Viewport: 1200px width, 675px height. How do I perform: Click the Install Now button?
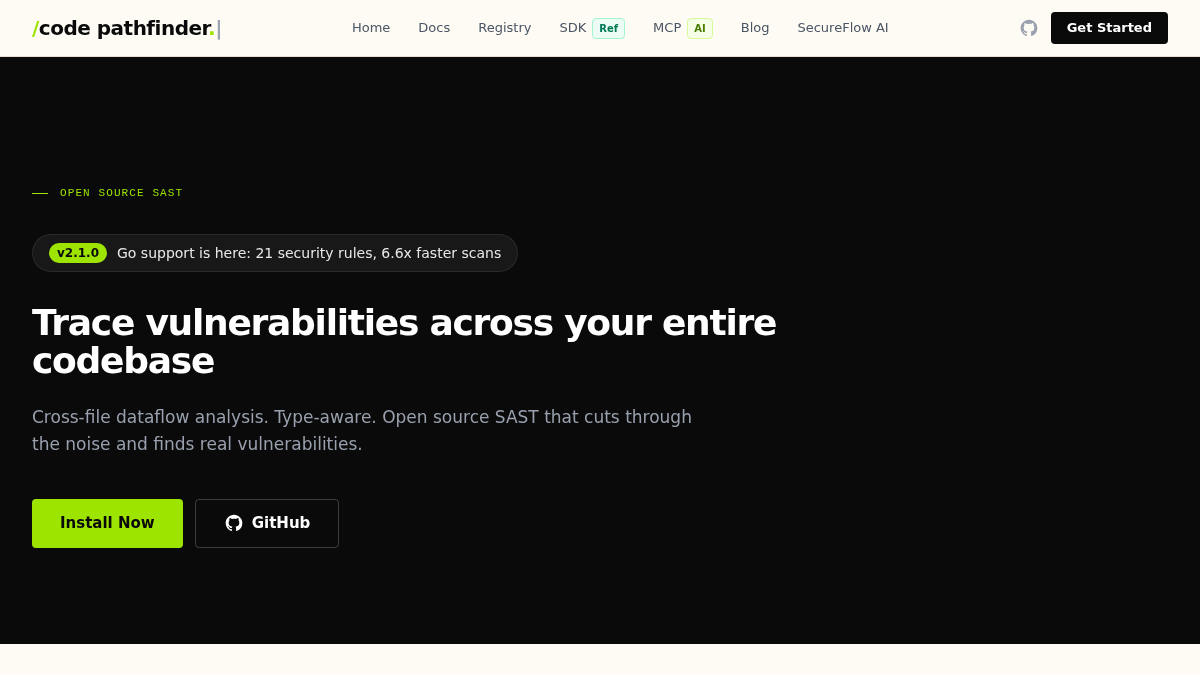coord(107,523)
